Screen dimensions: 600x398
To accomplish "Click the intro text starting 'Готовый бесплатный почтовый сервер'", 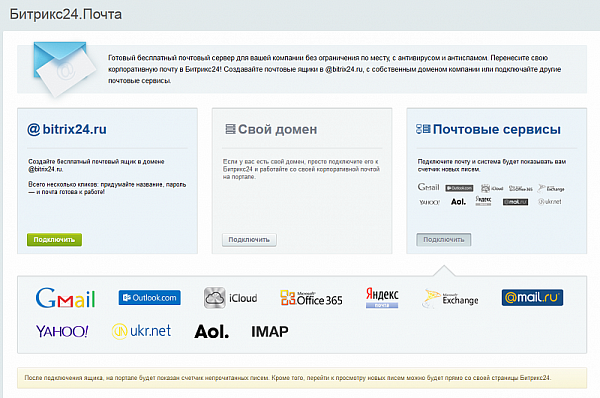I will click(x=334, y=69).
